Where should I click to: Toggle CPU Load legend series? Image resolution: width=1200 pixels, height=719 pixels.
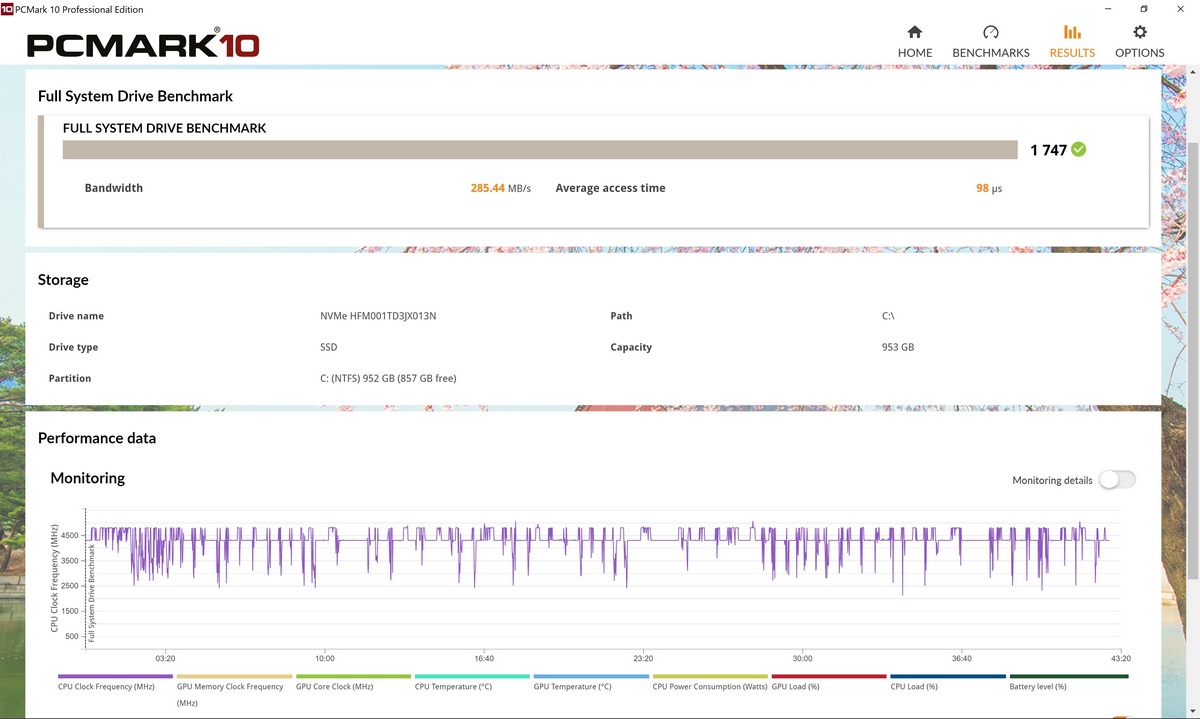pyautogui.click(x=914, y=687)
